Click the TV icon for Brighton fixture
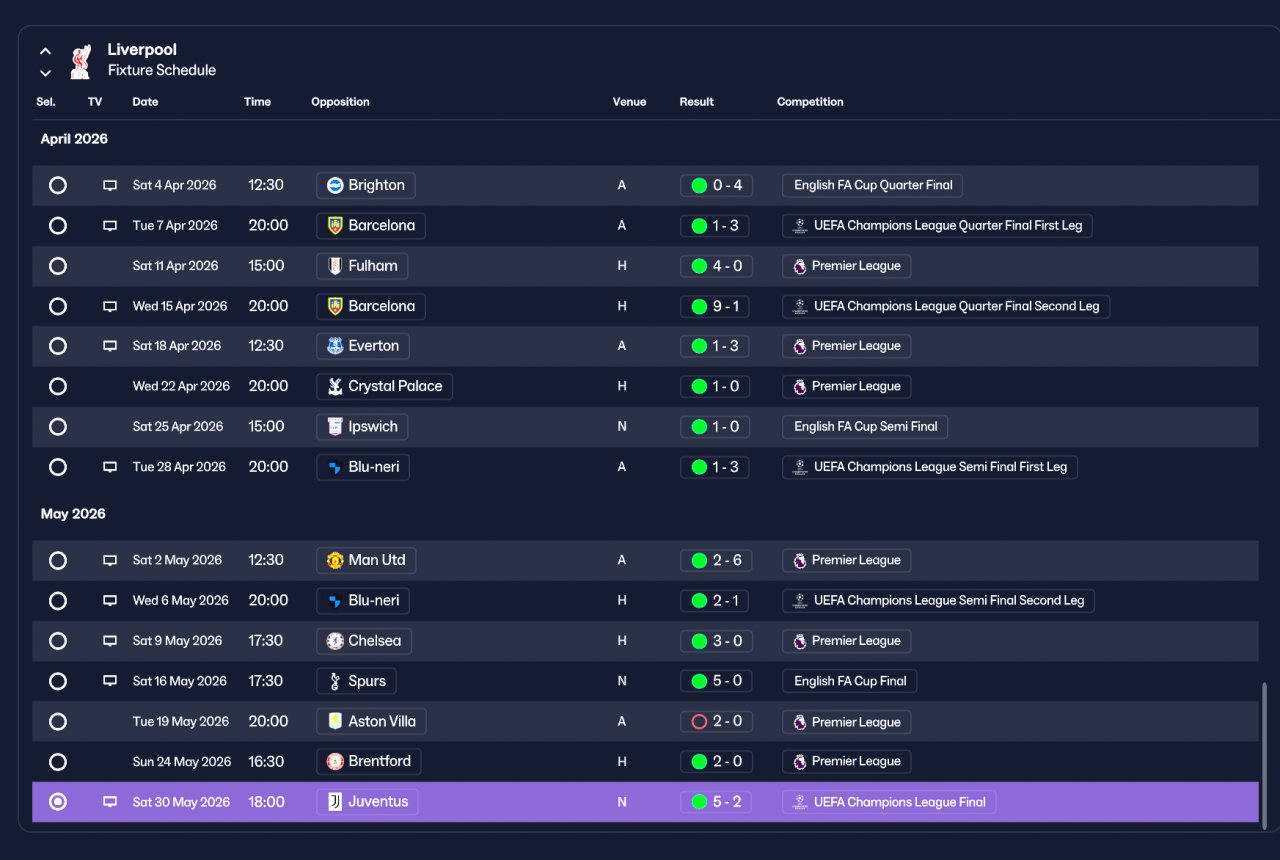The width and height of the screenshot is (1280, 860). click(x=110, y=186)
